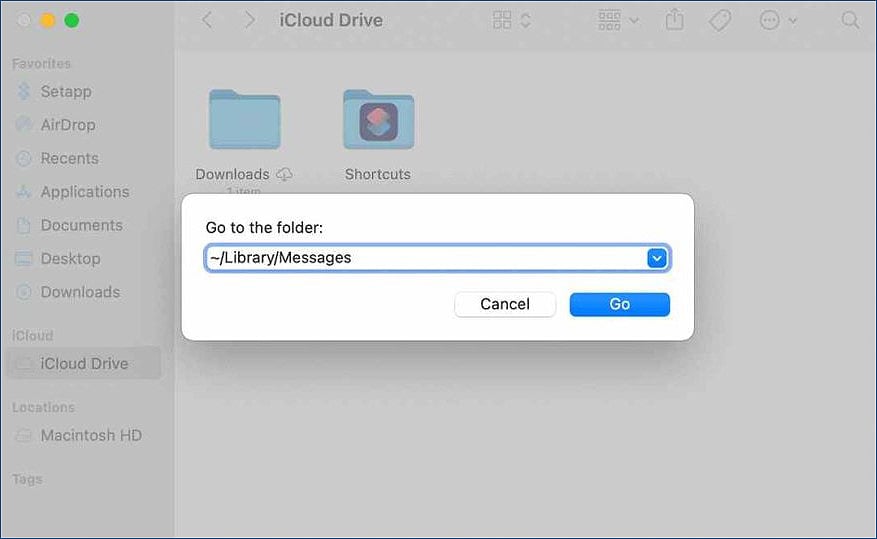Click the Tags toolbar icon

(x=720, y=21)
